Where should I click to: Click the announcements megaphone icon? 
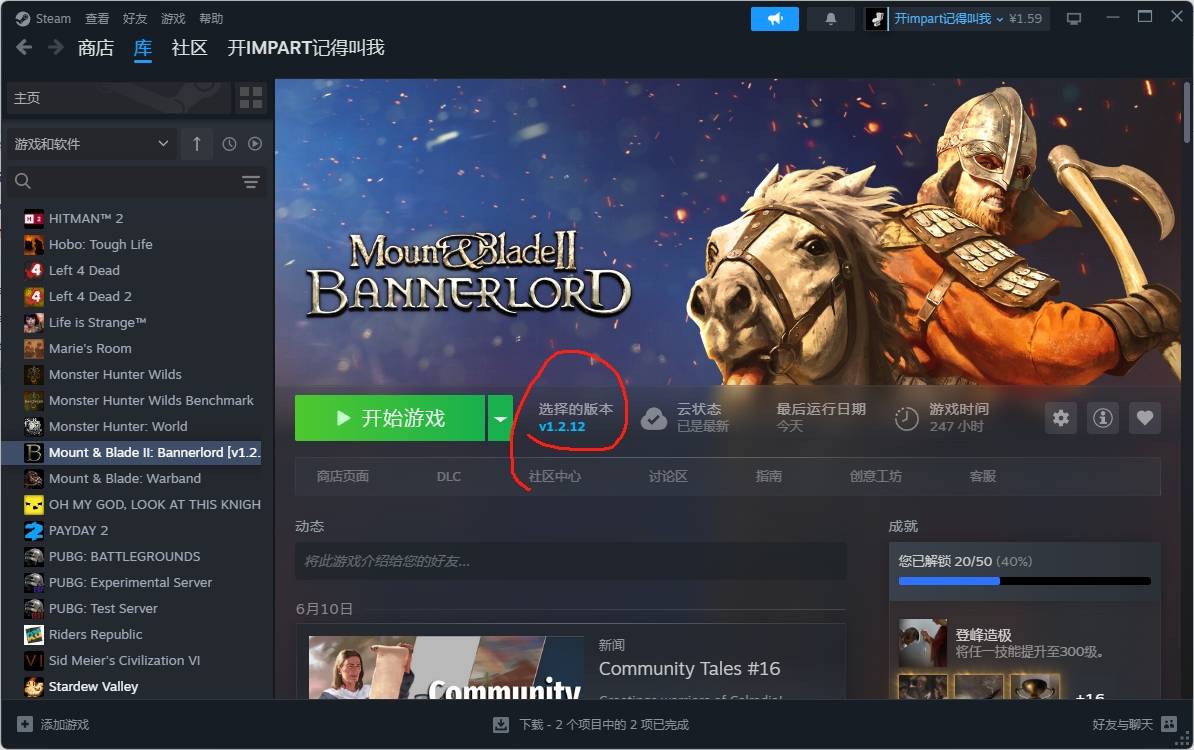point(774,19)
